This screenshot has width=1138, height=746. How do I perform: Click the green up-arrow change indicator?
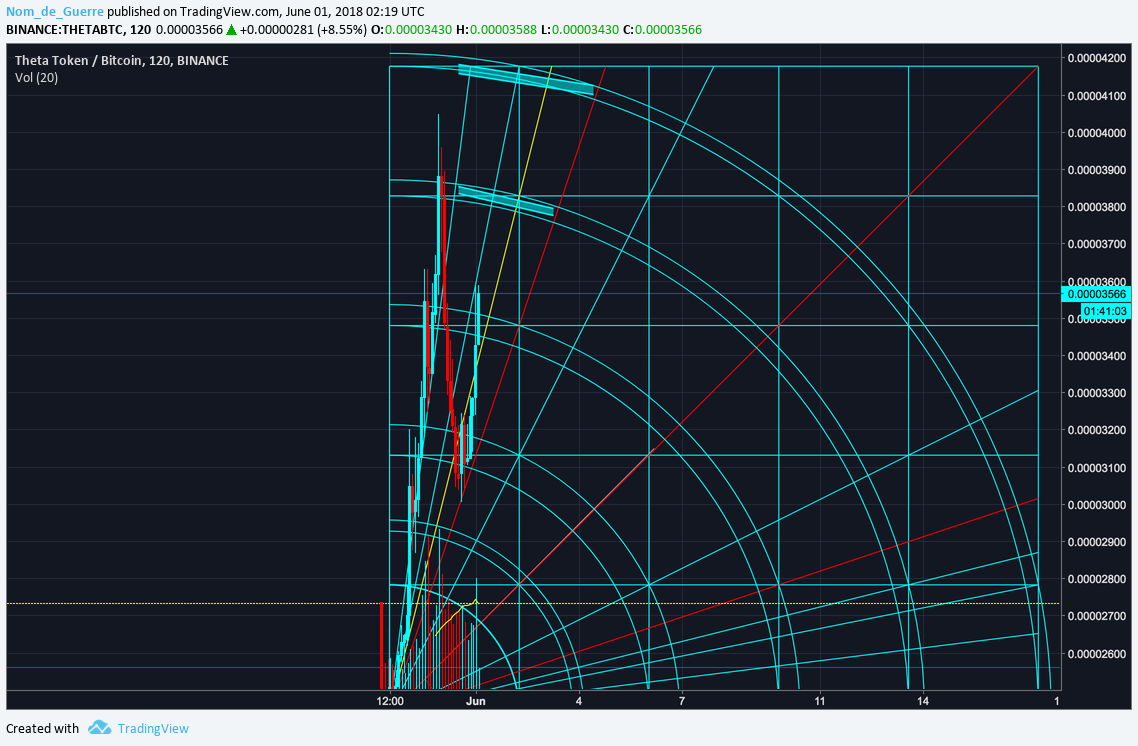232,30
